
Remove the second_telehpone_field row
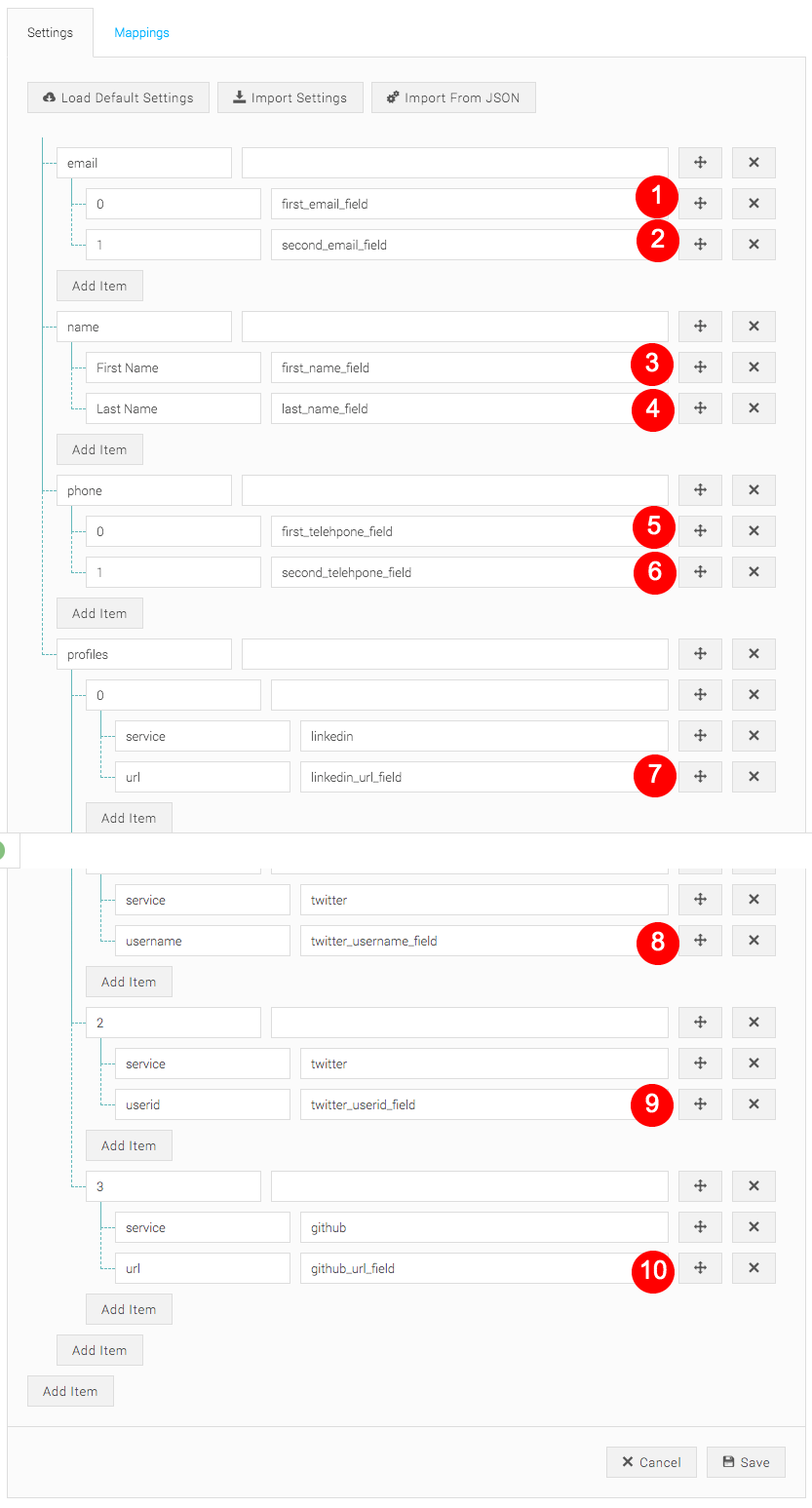click(x=754, y=572)
